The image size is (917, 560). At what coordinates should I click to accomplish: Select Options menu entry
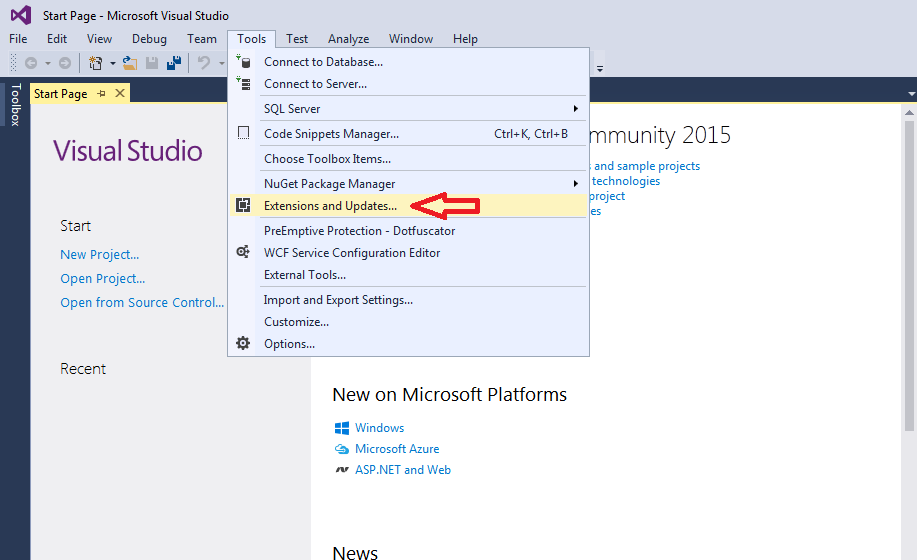click(x=408, y=344)
